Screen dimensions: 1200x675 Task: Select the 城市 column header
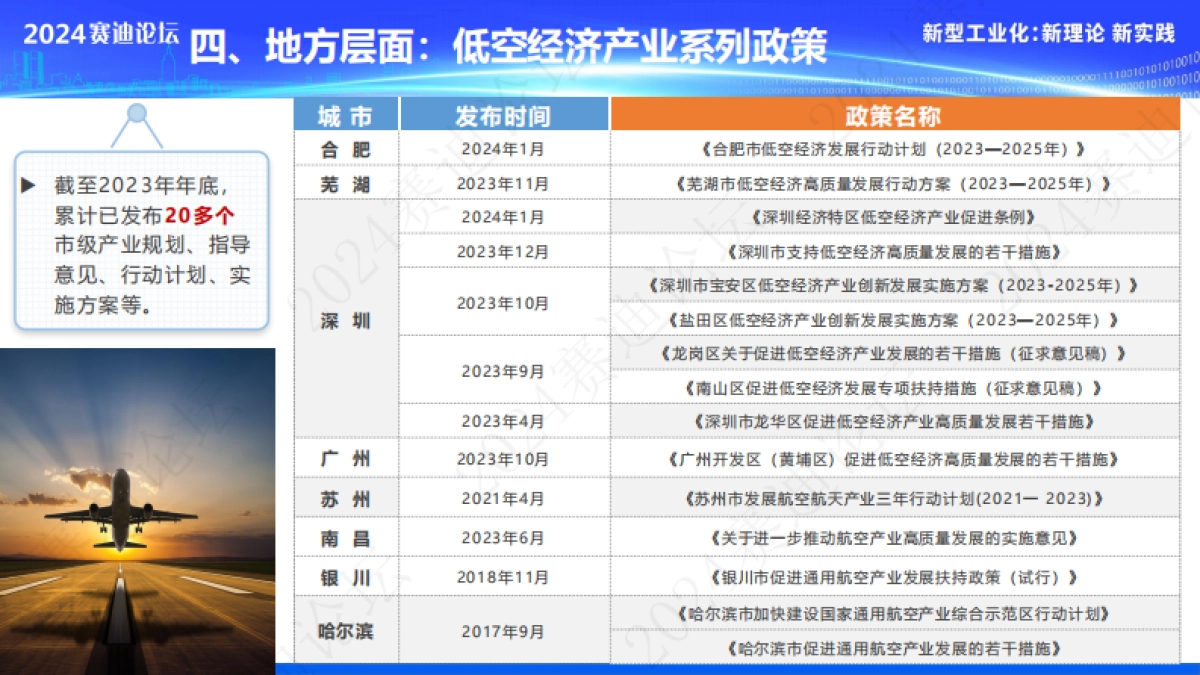click(x=346, y=115)
